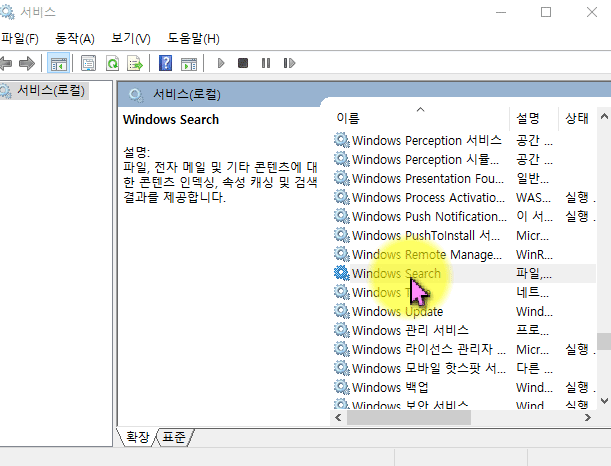Close the 서비스 window
The image size is (611, 466).
point(592,12)
